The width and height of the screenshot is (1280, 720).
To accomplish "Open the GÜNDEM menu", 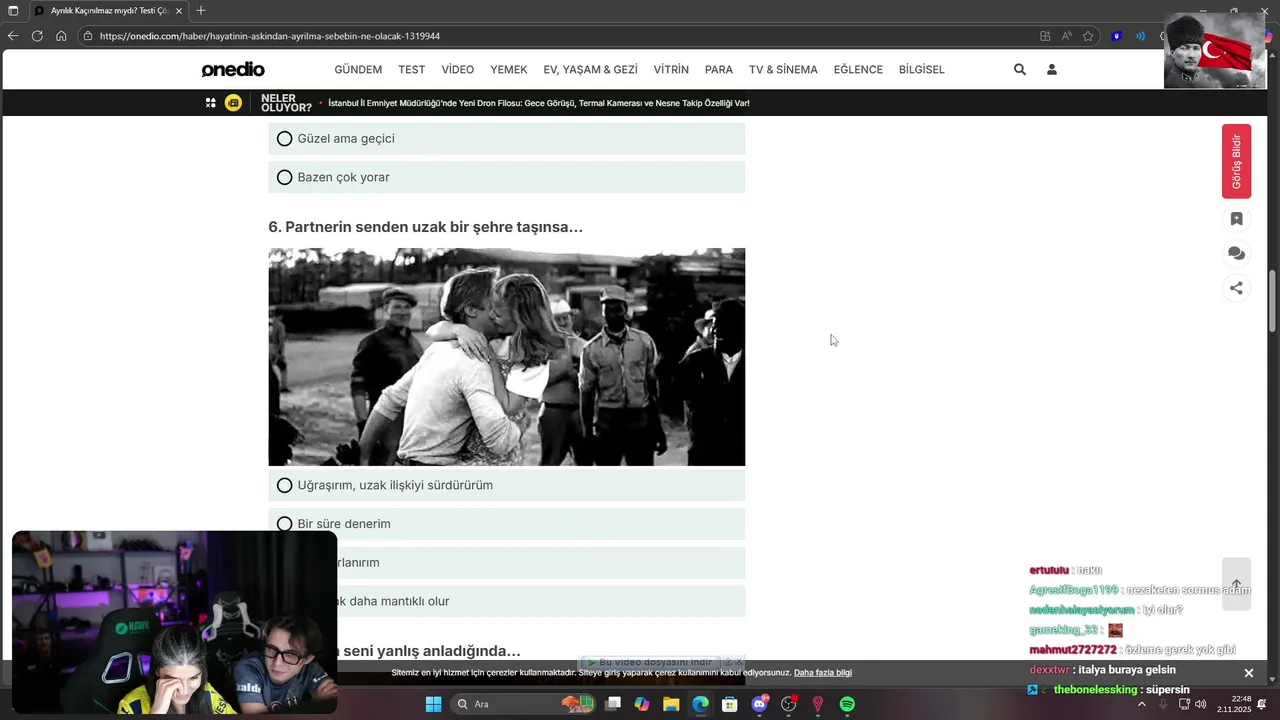I will coord(358,70).
